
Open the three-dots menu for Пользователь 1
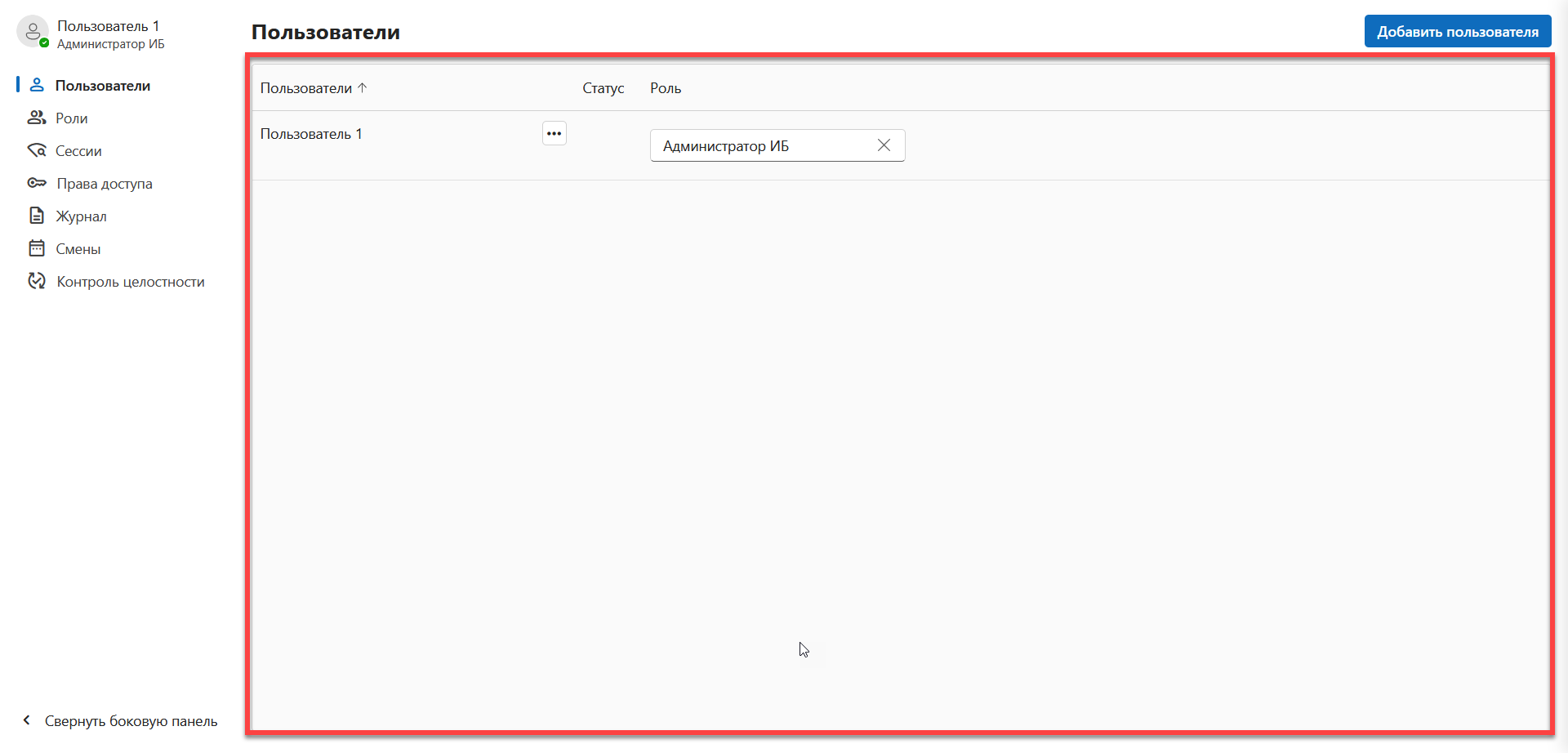555,133
